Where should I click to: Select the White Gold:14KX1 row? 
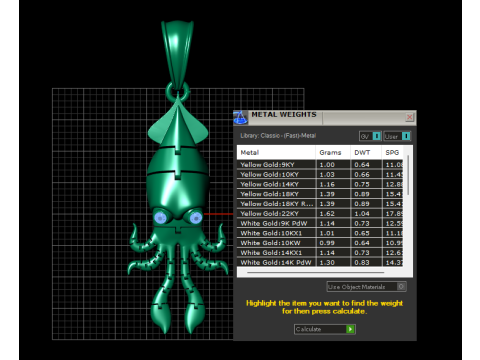click(x=320, y=253)
